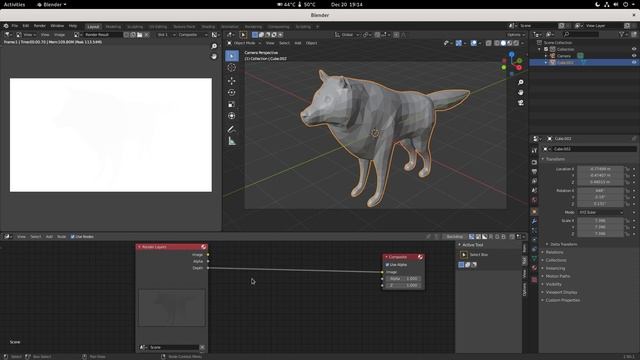Screen dimensions: 640x360
Task: Toggle X-ray mode in viewport header
Action: (x=489, y=43)
